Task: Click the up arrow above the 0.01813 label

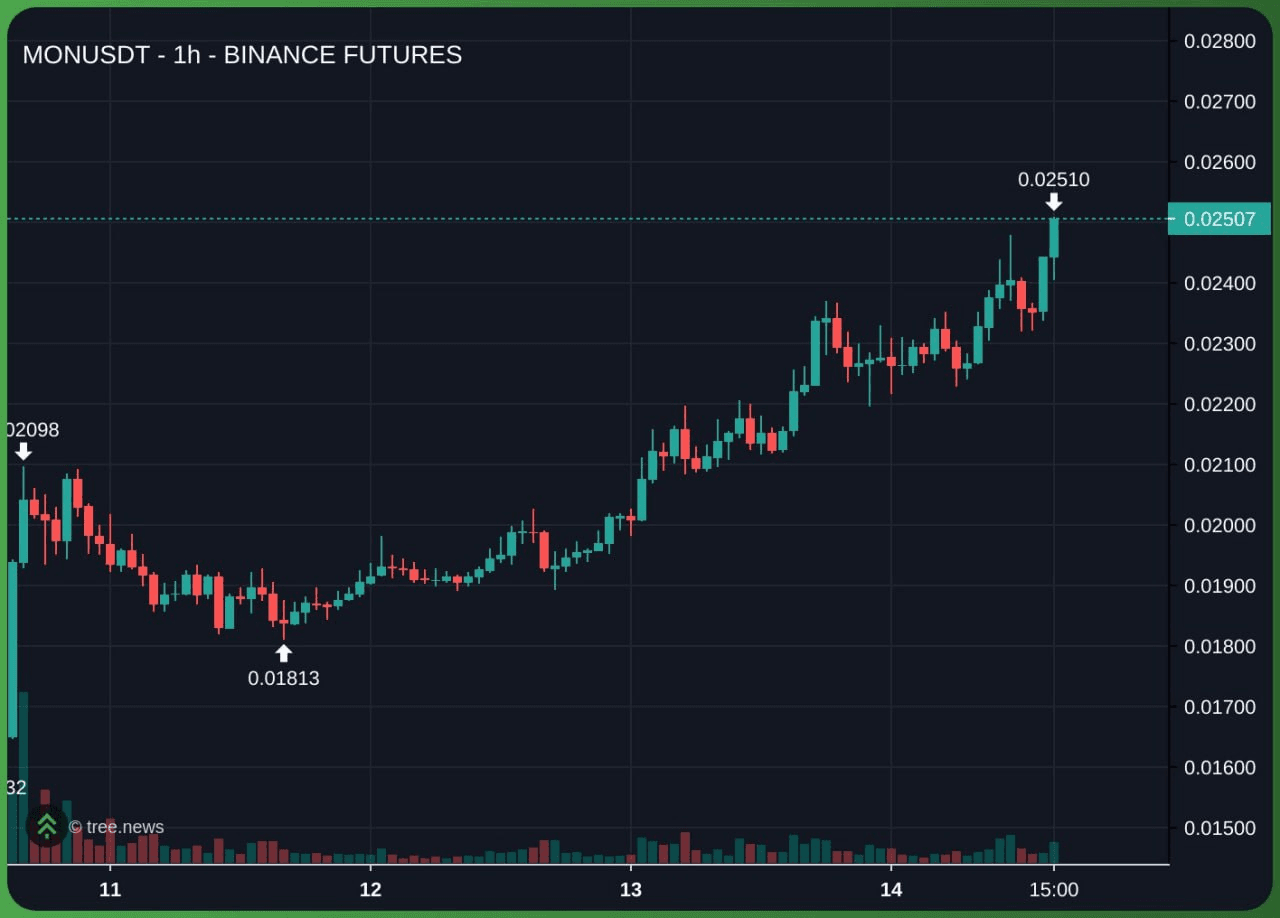Action: [x=284, y=653]
